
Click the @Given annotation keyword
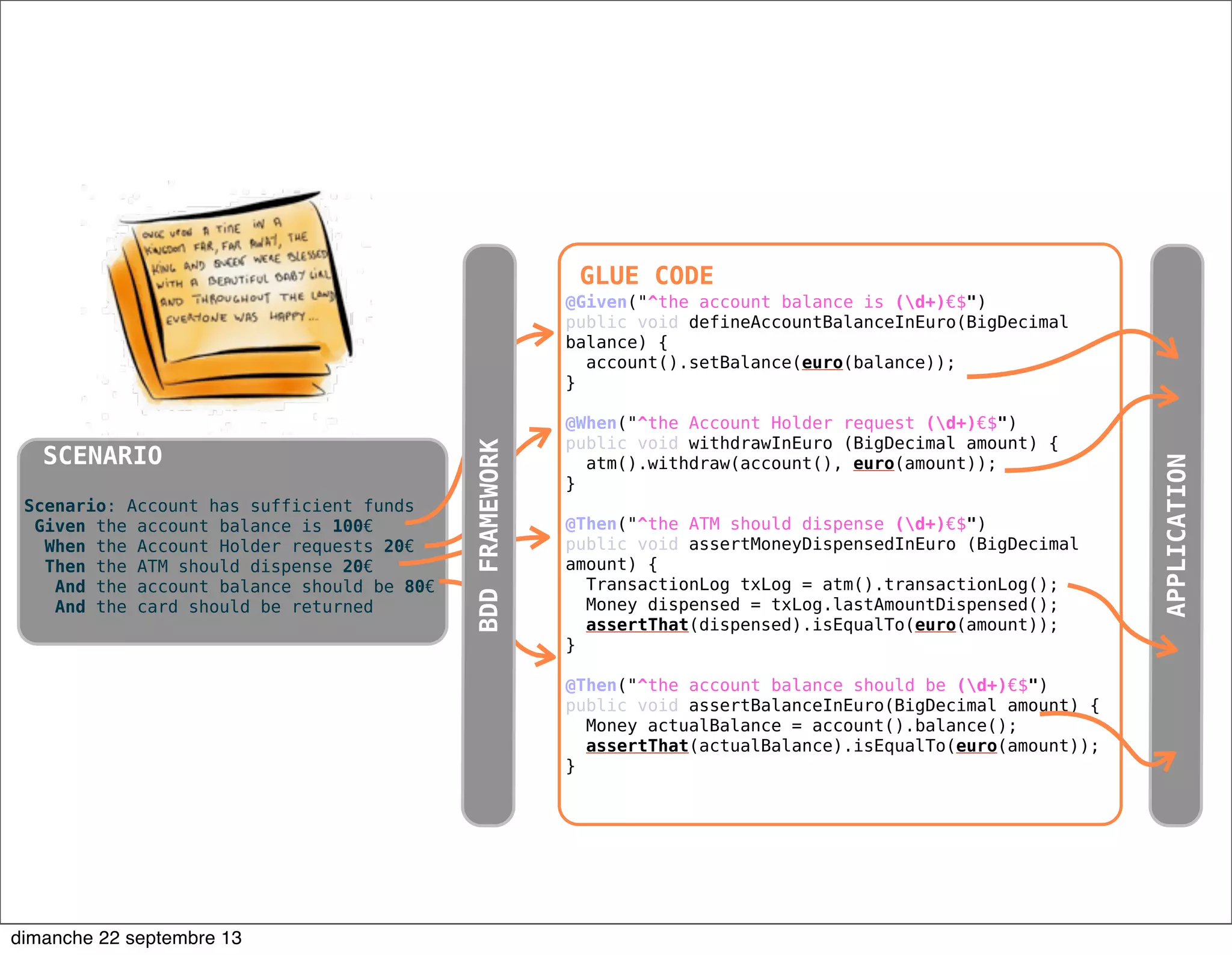tap(596, 302)
